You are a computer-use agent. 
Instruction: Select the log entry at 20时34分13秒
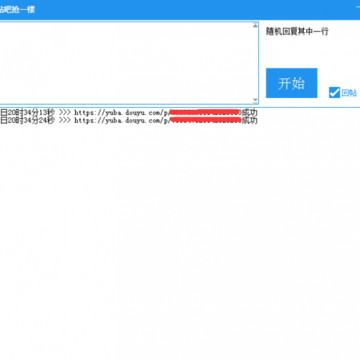click(x=129, y=112)
